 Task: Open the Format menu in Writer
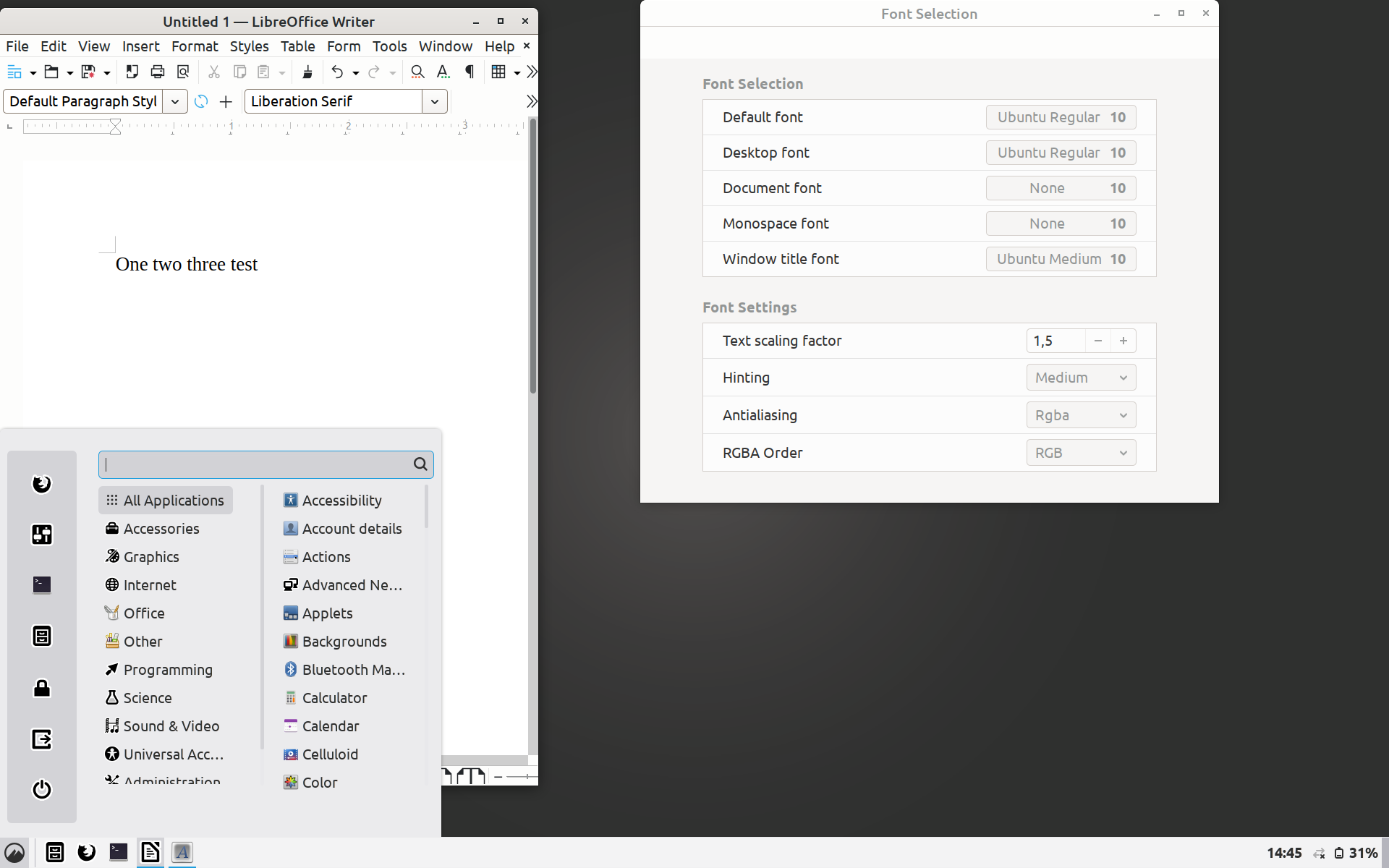[x=195, y=46]
